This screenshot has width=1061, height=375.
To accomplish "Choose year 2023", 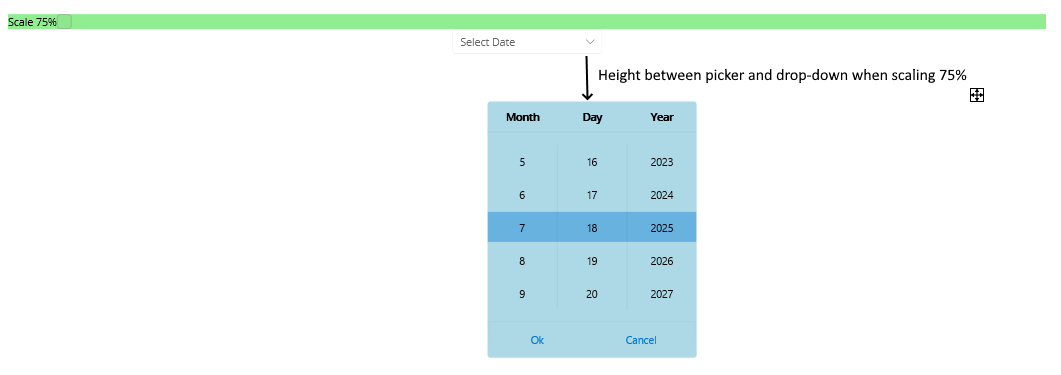I will [662, 162].
